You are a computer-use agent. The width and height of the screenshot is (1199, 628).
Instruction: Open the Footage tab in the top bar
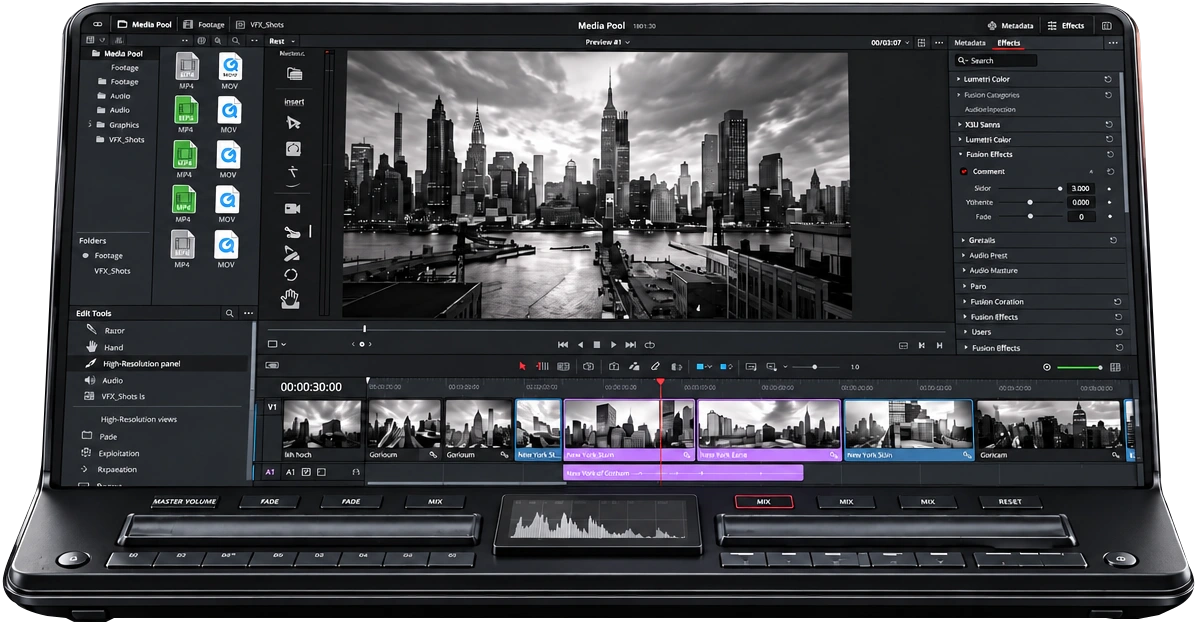pos(204,24)
